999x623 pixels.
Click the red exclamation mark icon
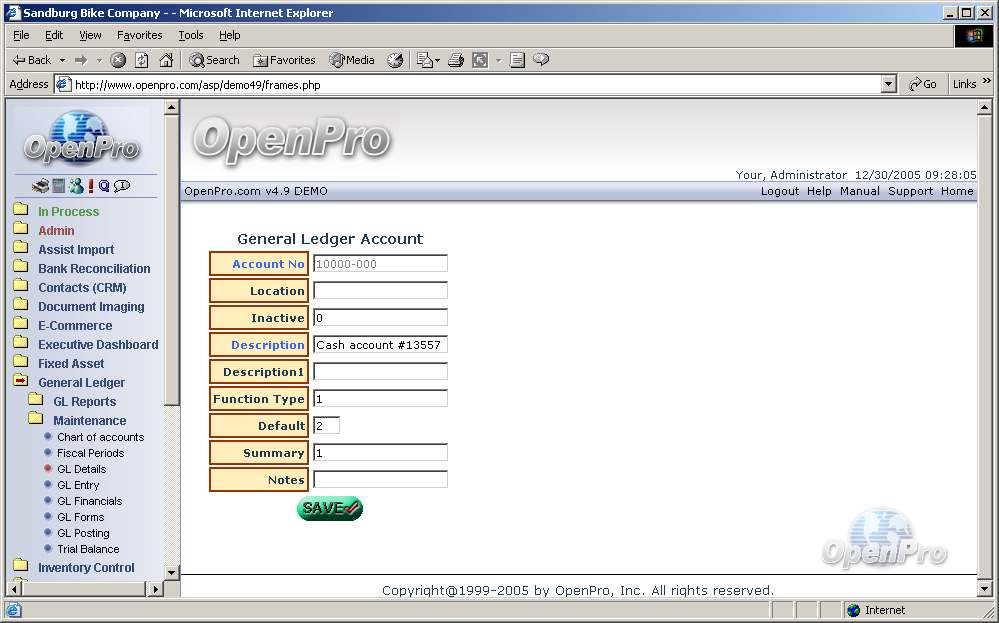tap(90, 186)
